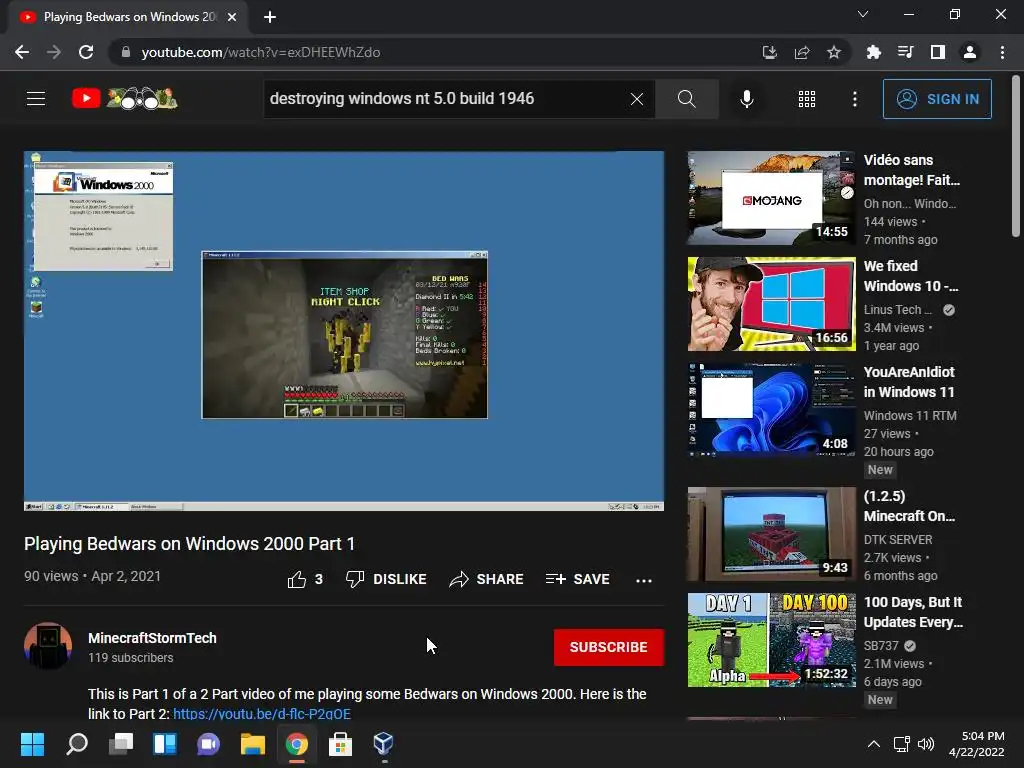Click the install app icon in address bar

coord(770,52)
